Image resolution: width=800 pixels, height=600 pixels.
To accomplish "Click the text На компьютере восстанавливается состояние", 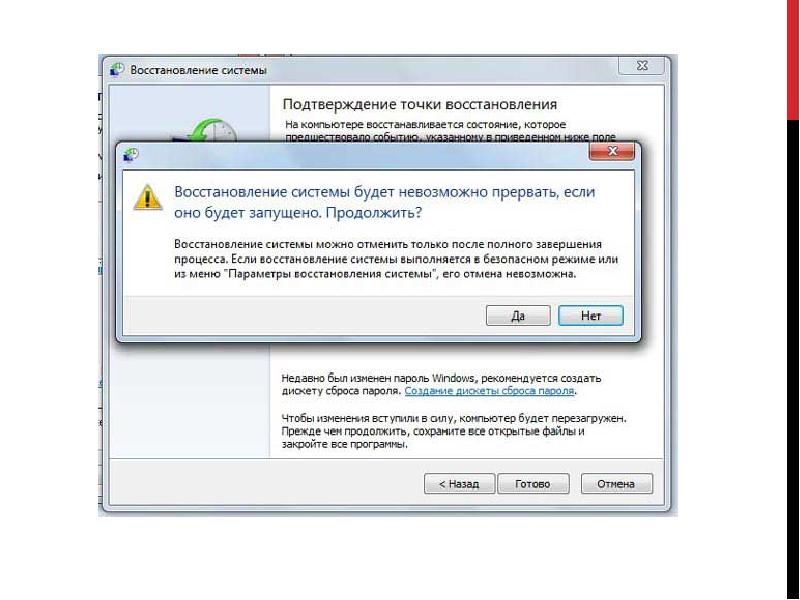I will [x=426, y=124].
